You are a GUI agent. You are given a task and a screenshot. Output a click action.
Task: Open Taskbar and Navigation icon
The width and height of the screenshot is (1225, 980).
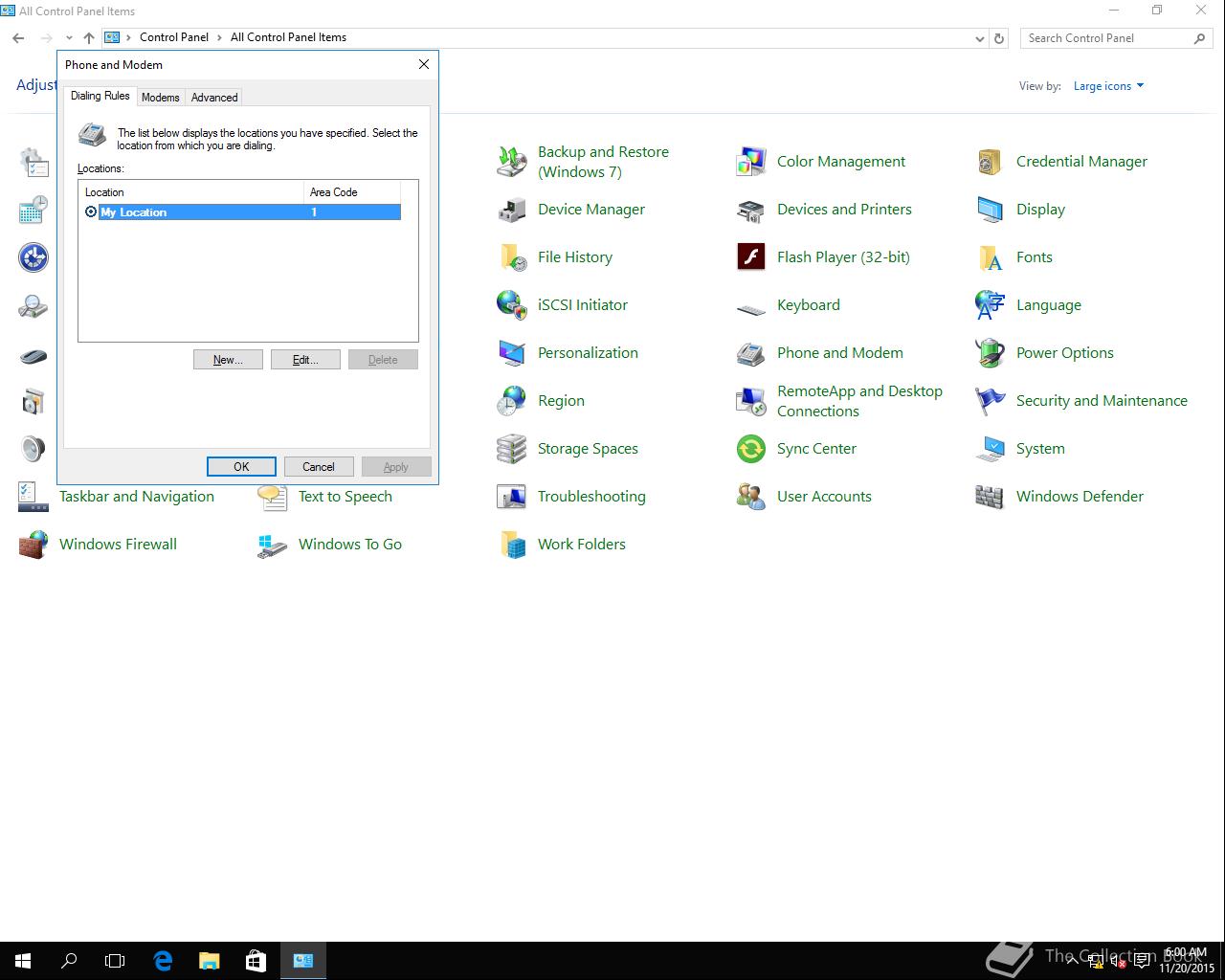pyautogui.click(x=33, y=497)
